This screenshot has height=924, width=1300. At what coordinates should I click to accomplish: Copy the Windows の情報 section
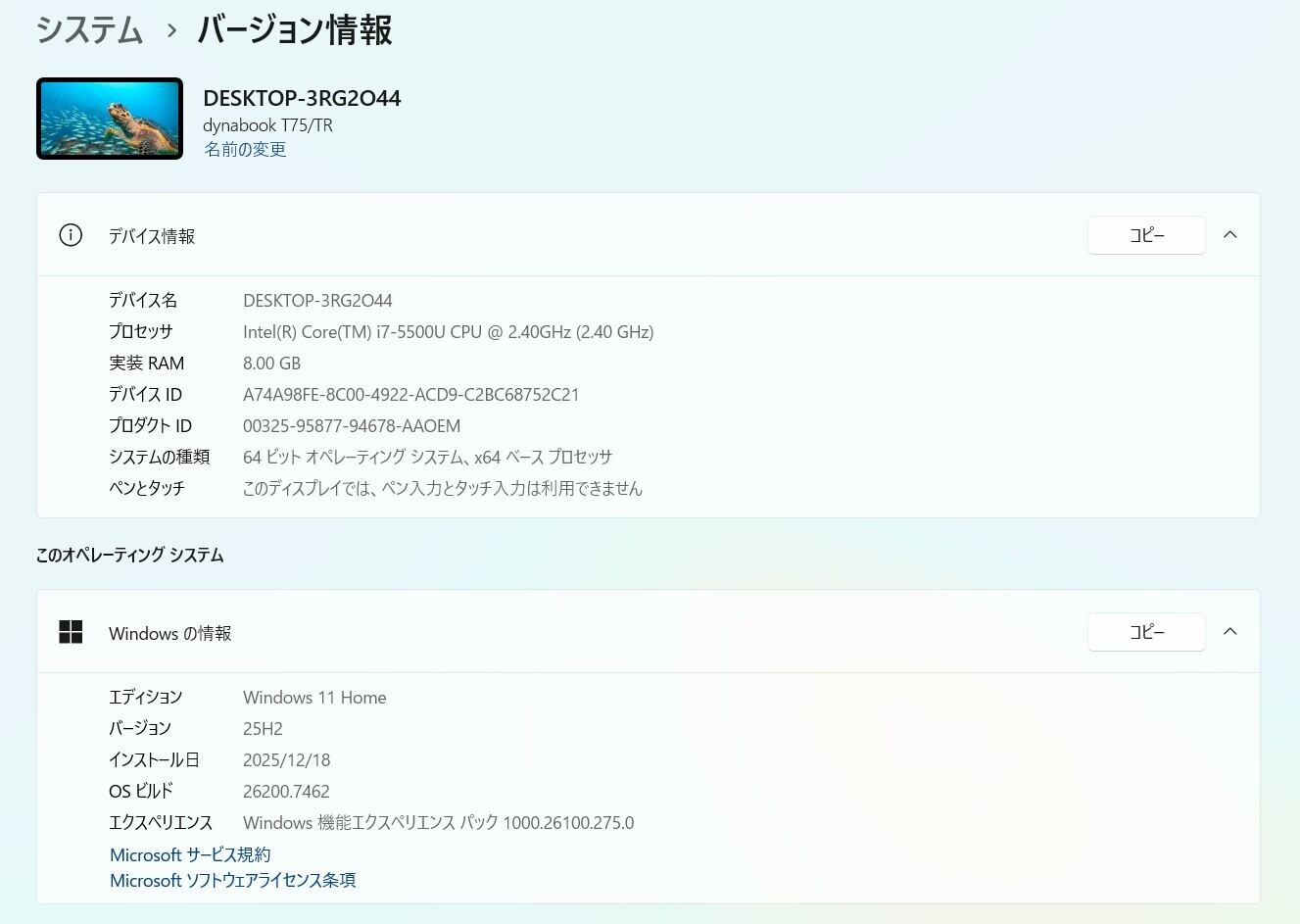[x=1146, y=632]
